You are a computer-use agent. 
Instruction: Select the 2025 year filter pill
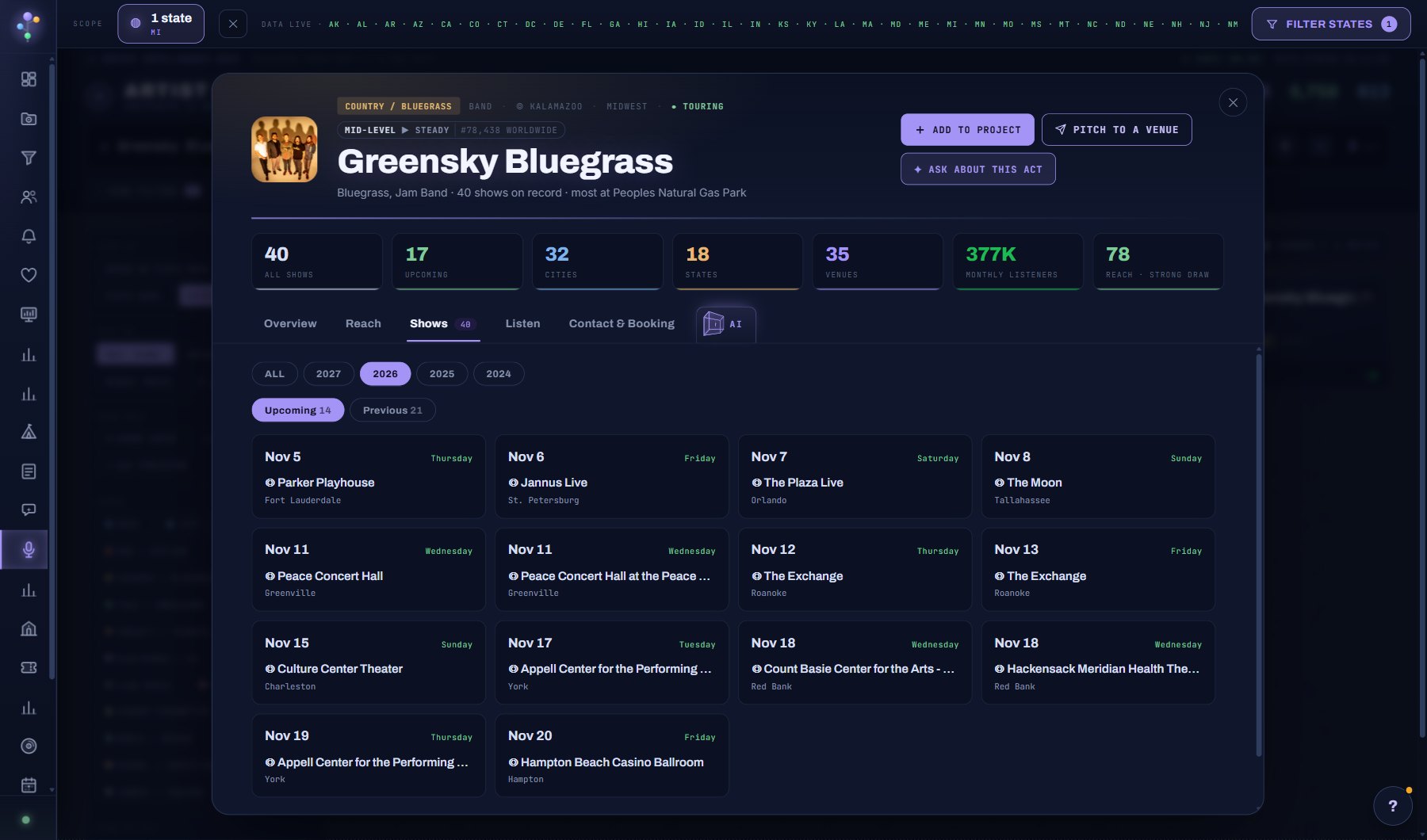coord(442,374)
